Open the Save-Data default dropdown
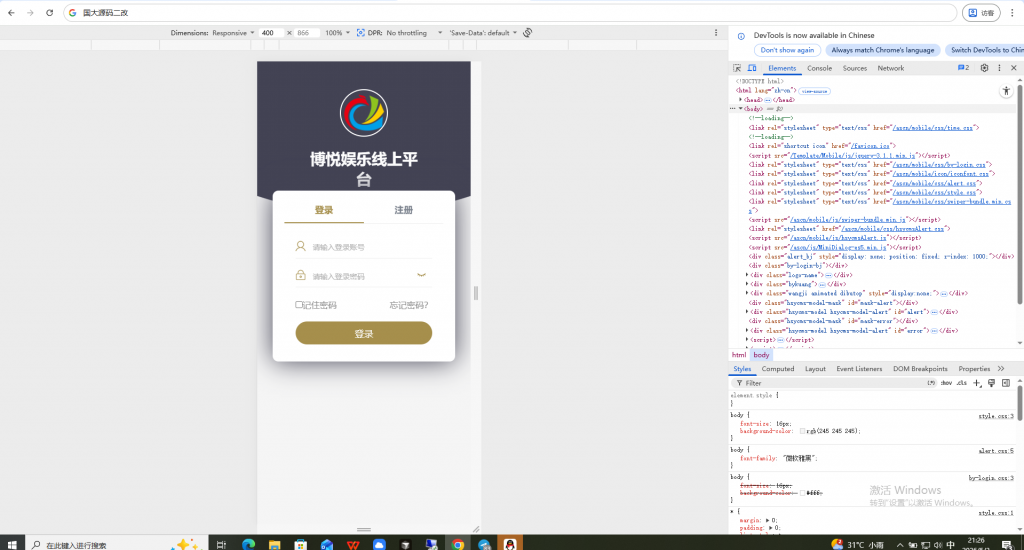1024x550 pixels. [x=483, y=33]
